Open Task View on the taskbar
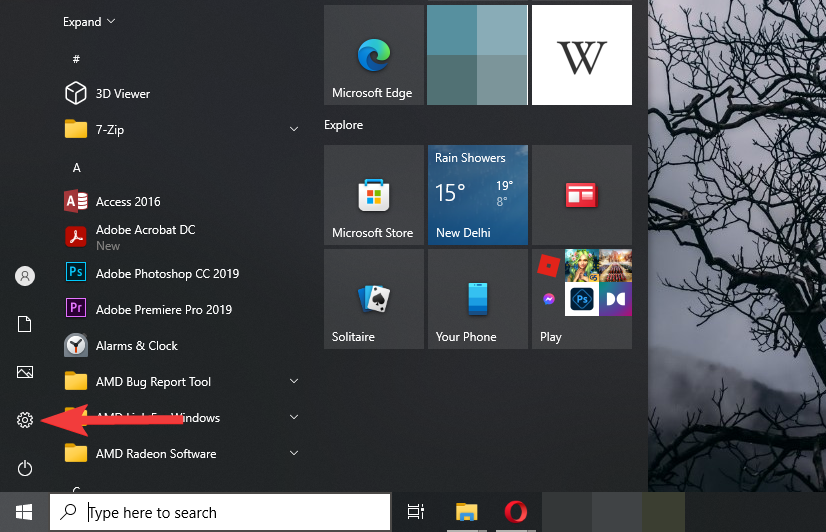 [416, 512]
